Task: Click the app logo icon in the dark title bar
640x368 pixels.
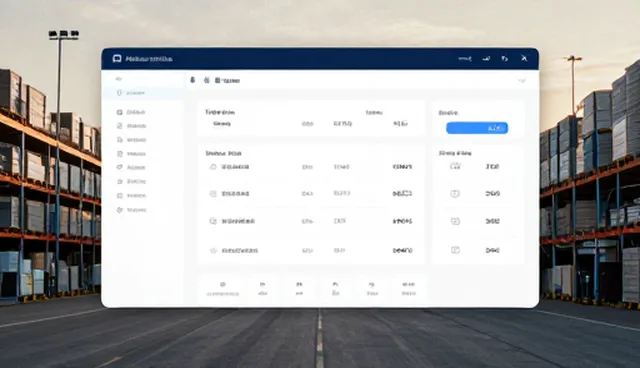Action: pos(117,59)
